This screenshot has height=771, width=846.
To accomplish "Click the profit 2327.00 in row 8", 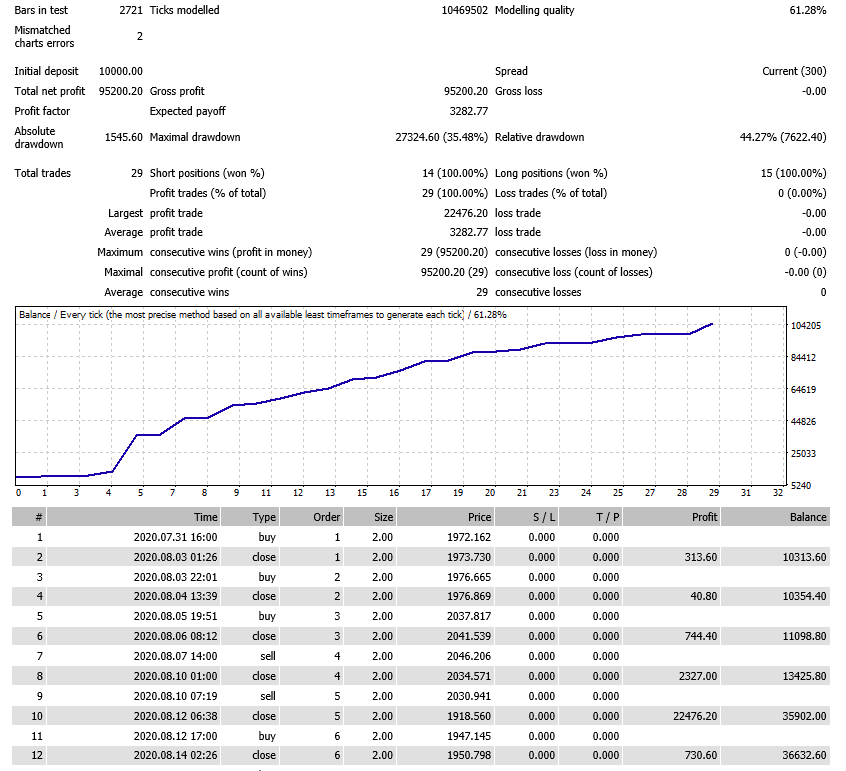I will [698, 676].
